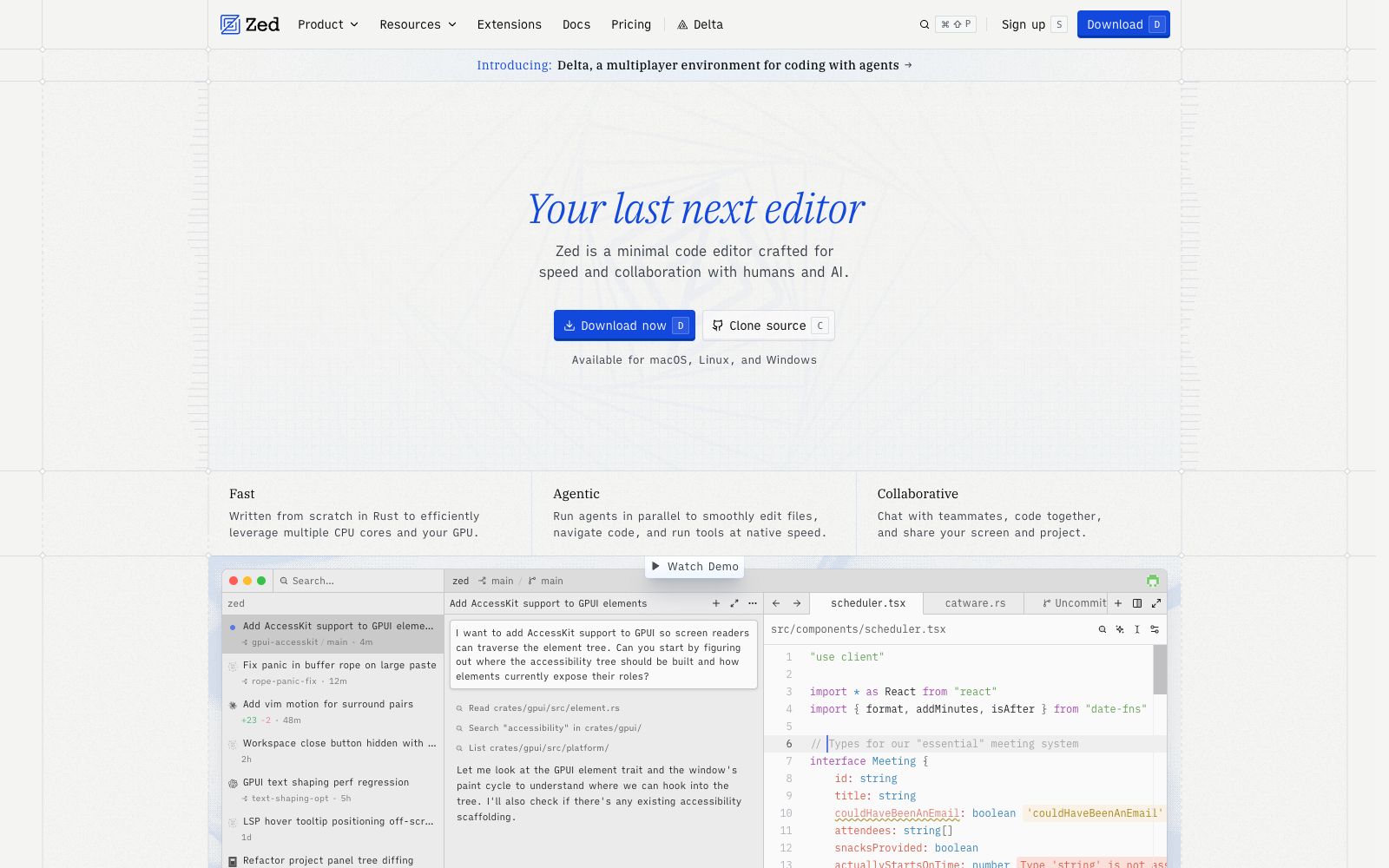Select the LSP hover tooltip positioning thread

pyautogui.click(x=333, y=829)
